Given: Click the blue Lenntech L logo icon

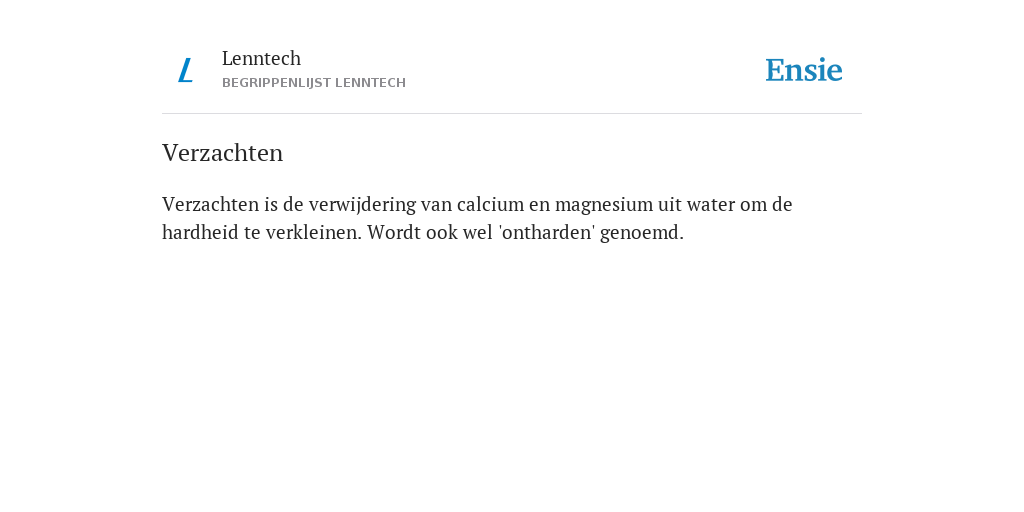Looking at the screenshot, I should [x=185, y=70].
